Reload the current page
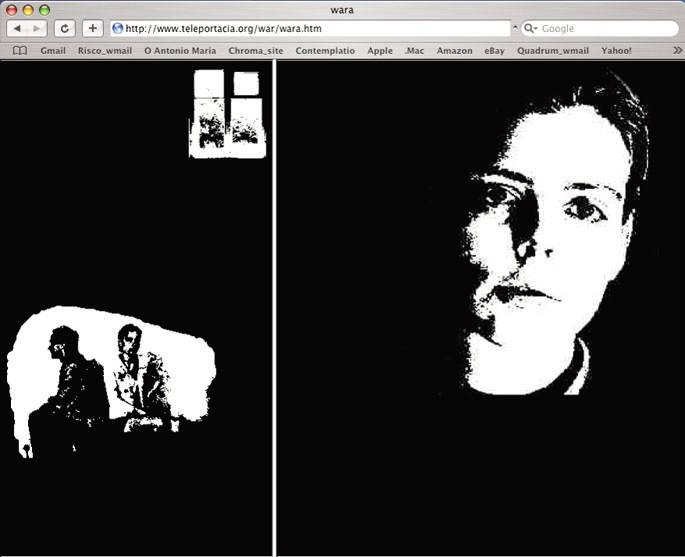The height and width of the screenshot is (557, 685). 64,28
